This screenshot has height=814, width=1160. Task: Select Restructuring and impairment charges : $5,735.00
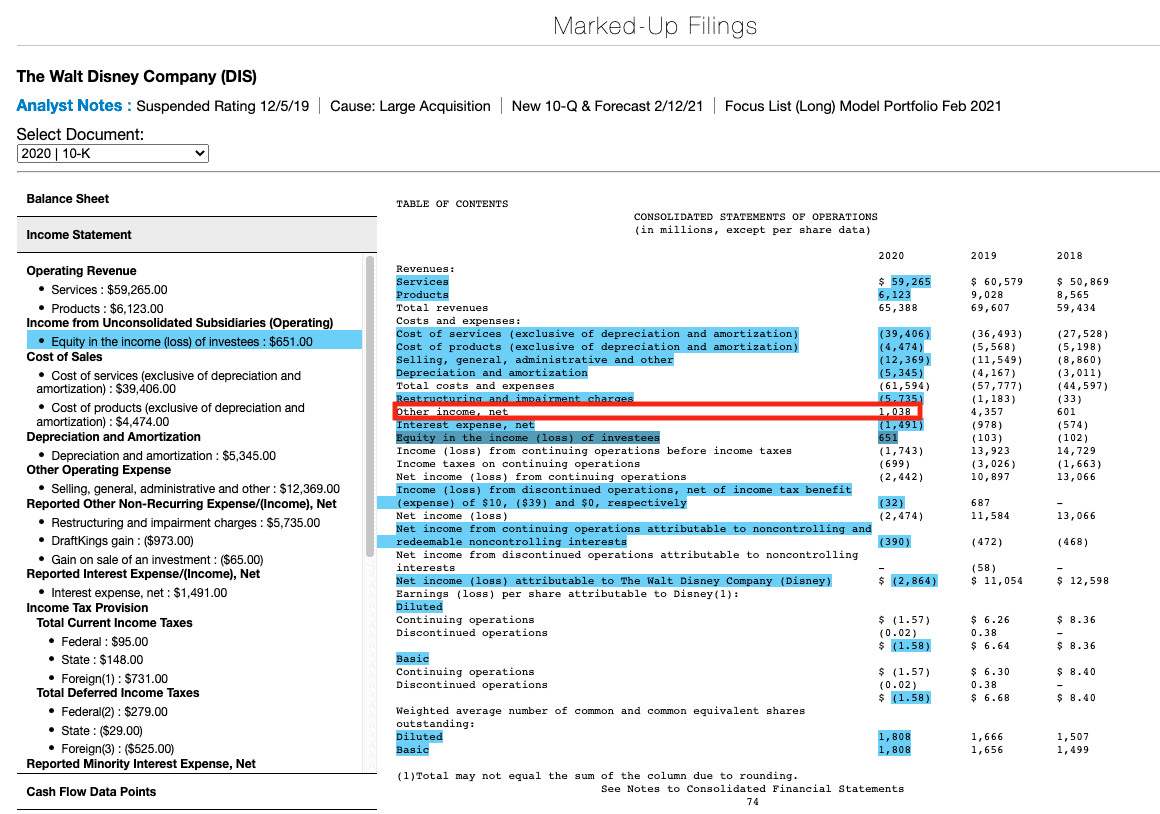click(x=186, y=522)
